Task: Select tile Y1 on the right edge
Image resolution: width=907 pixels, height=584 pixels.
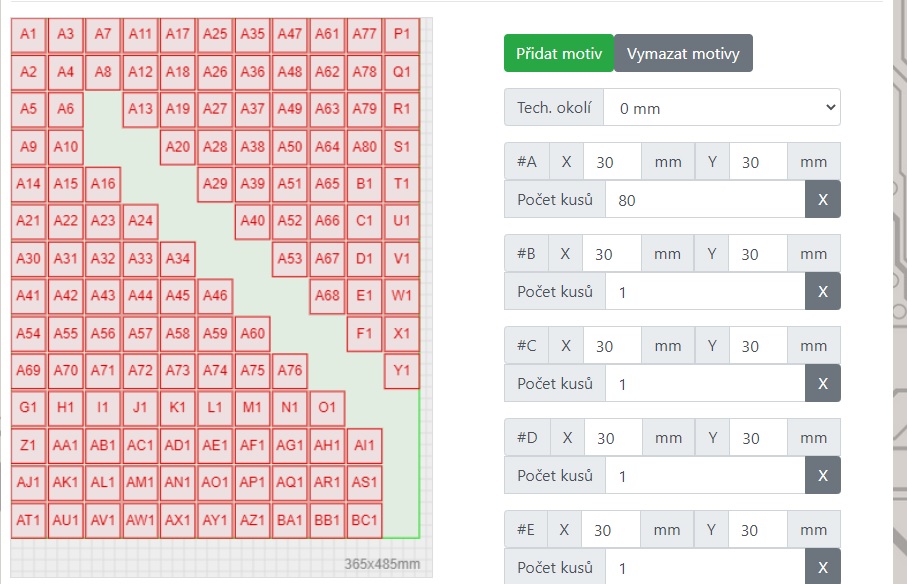Action: point(402,370)
